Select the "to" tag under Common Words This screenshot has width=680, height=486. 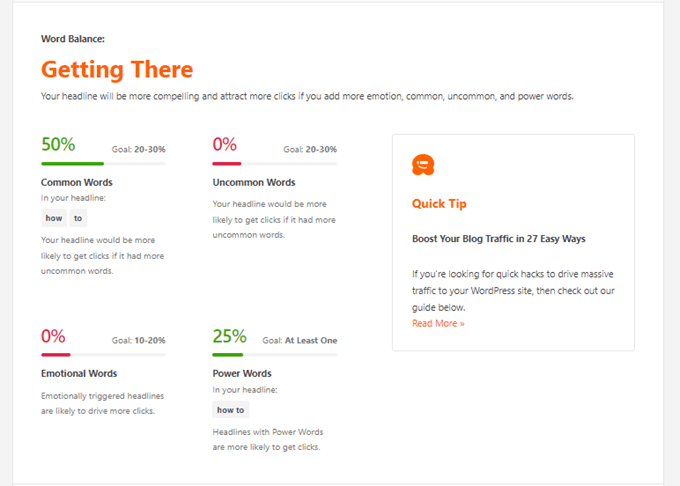pos(79,218)
